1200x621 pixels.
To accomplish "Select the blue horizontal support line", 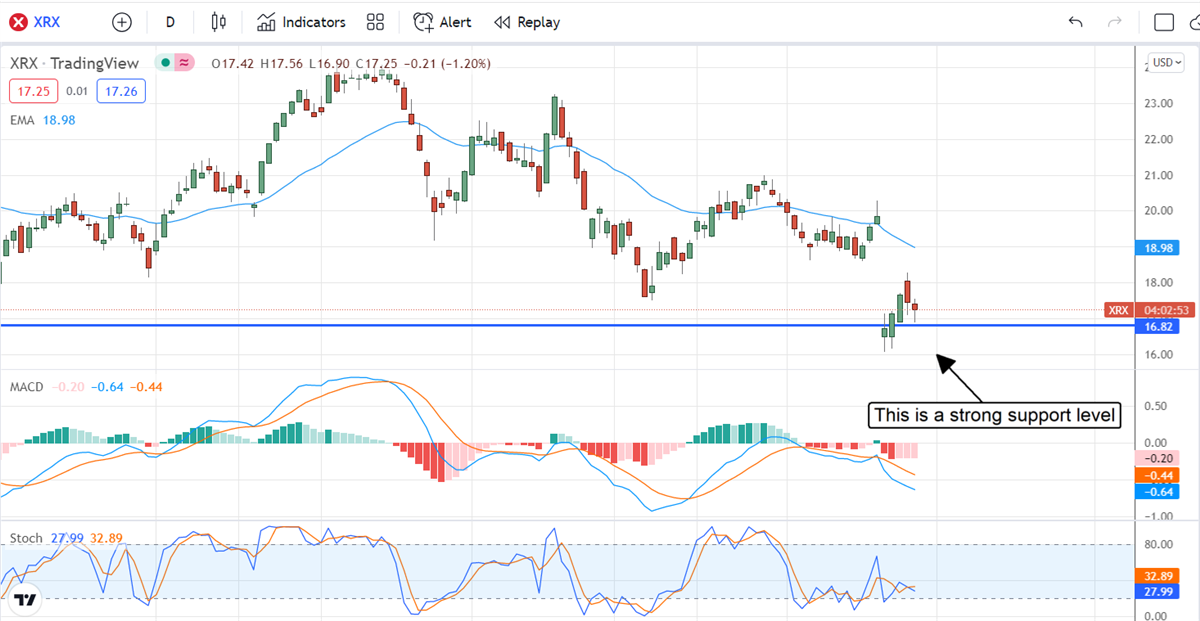I will click(500, 325).
